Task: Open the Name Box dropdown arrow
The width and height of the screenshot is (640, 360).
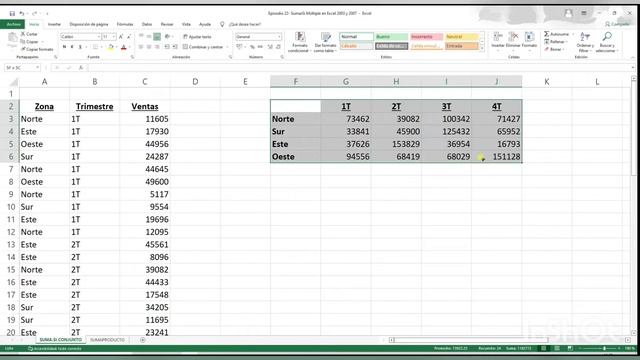Action: coord(38,68)
